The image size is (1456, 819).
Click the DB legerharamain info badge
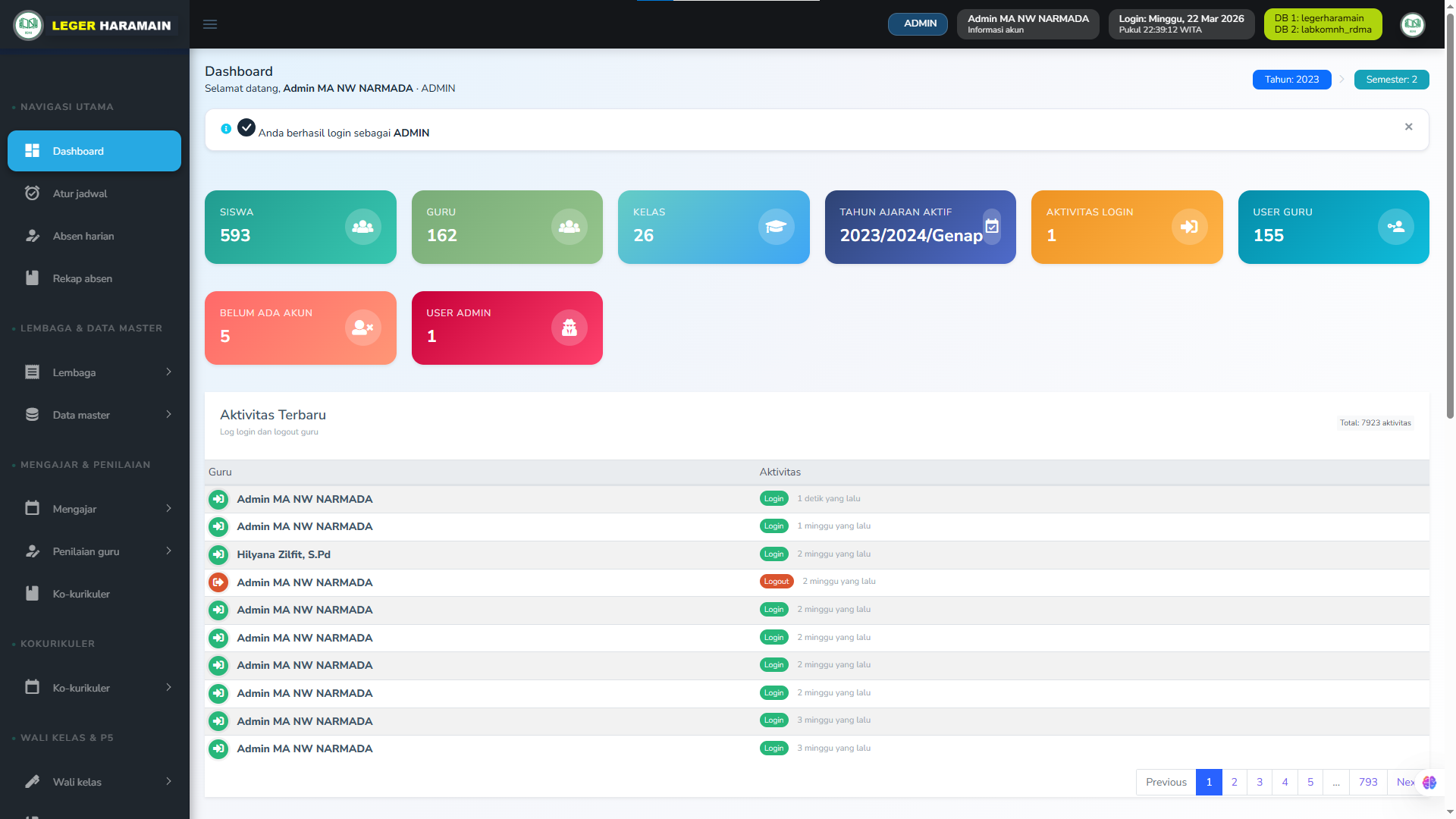point(1323,24)
